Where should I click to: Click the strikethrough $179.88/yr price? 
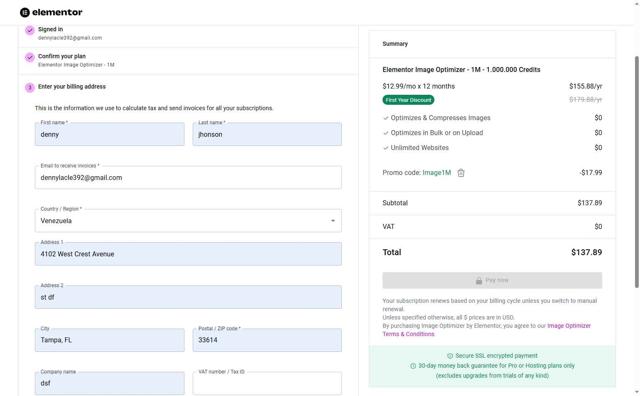[x=586, y=100]
